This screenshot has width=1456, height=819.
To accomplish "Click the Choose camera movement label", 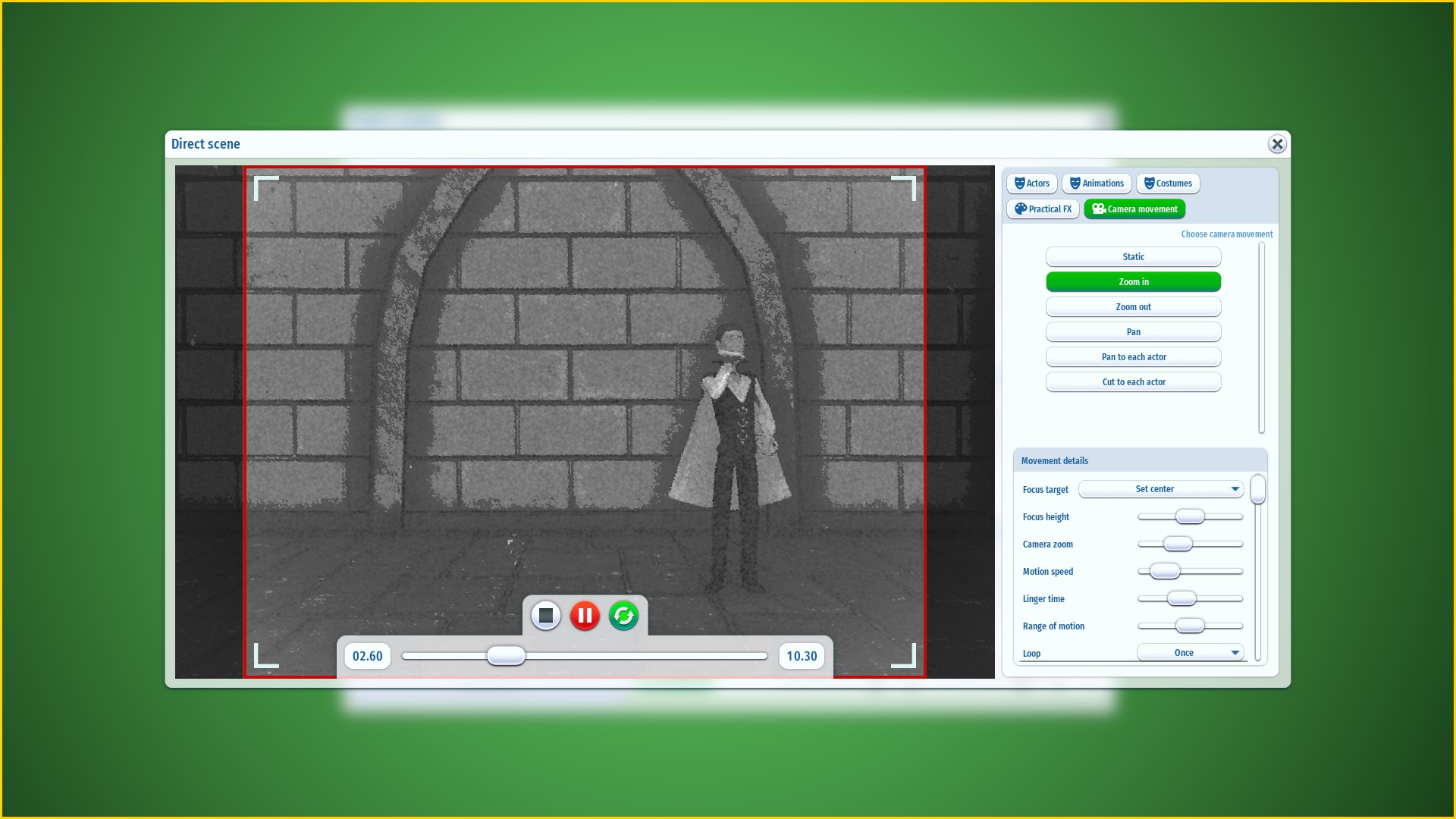I will coord(1227,234).
